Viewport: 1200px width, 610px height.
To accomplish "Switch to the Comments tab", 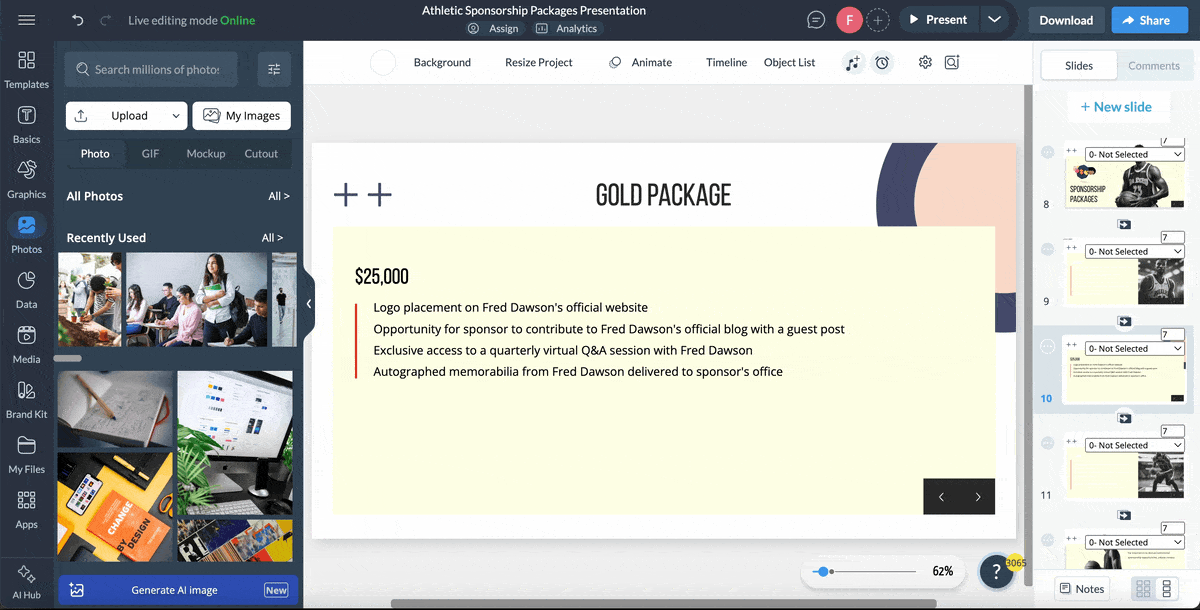I will [1153, 66].
